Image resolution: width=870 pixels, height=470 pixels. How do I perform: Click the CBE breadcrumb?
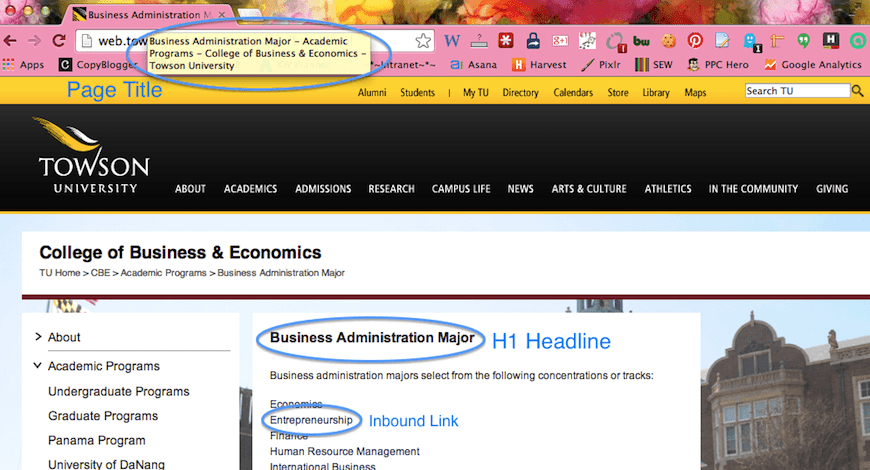100,272
